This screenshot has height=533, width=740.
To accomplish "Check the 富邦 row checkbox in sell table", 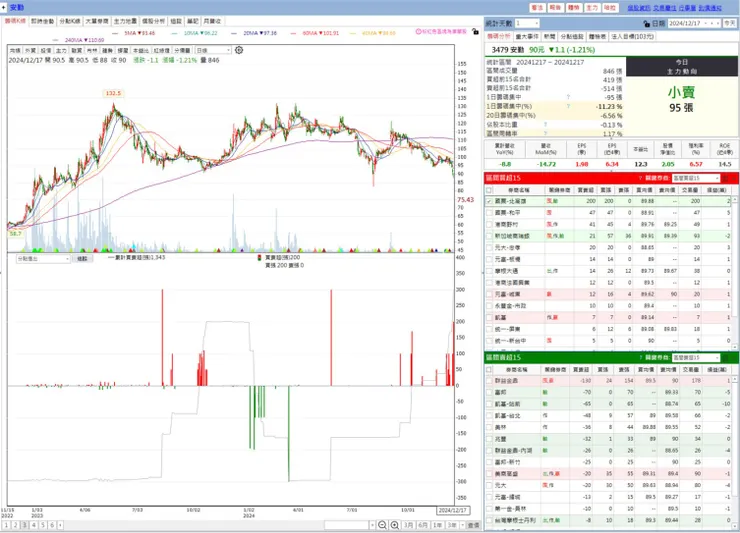I will [x=489, y=392].
